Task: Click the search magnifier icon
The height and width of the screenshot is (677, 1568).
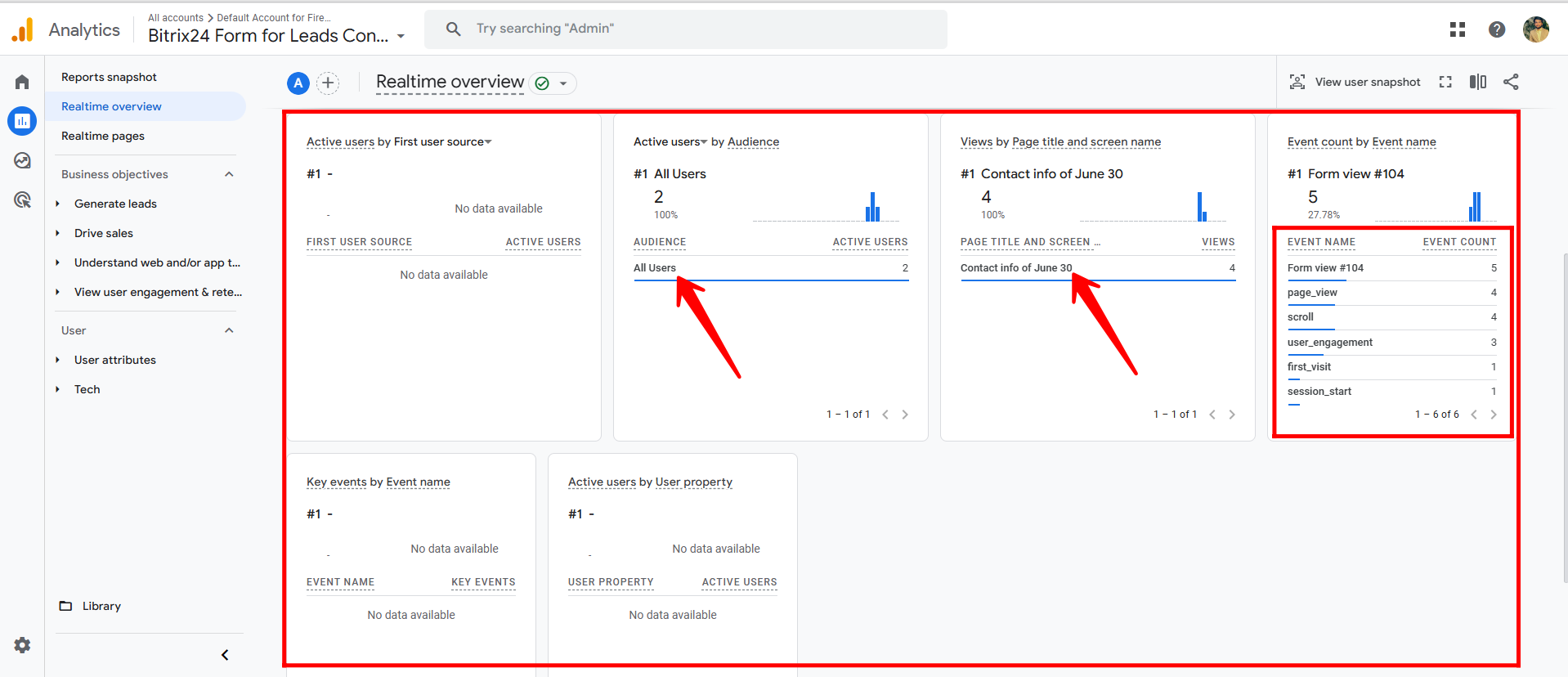Action: 453,29
